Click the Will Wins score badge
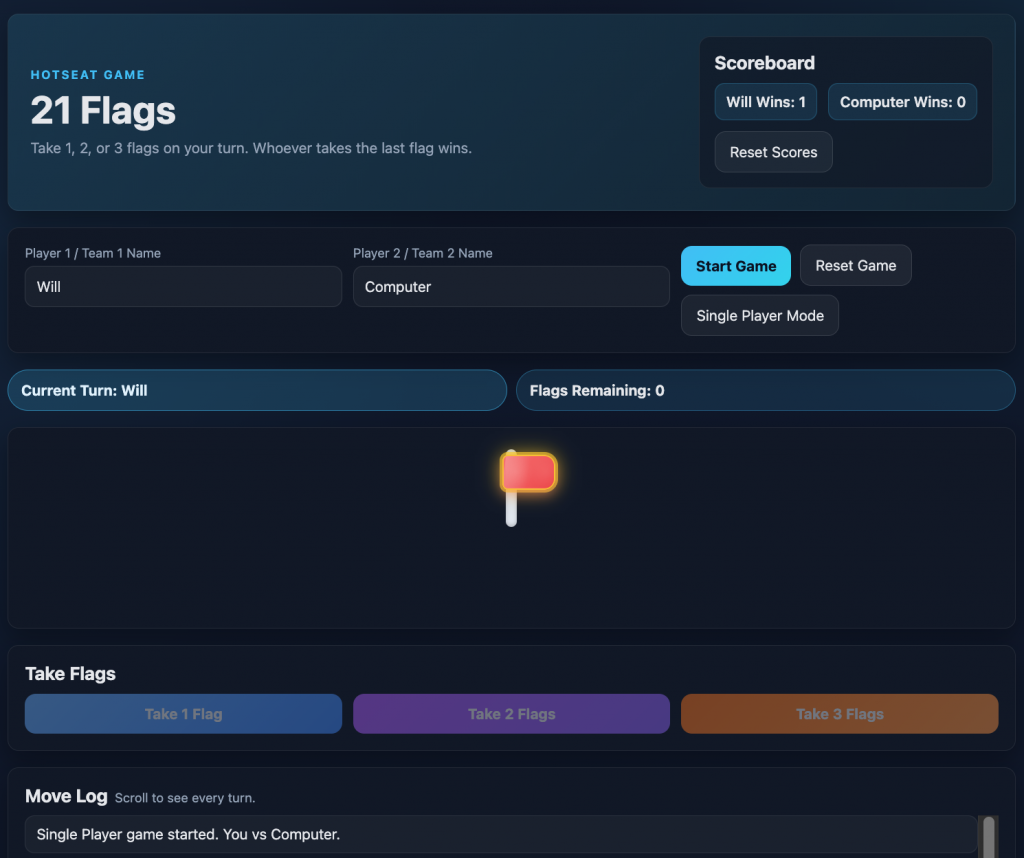The image size is (1024, 858). point(765,102)
